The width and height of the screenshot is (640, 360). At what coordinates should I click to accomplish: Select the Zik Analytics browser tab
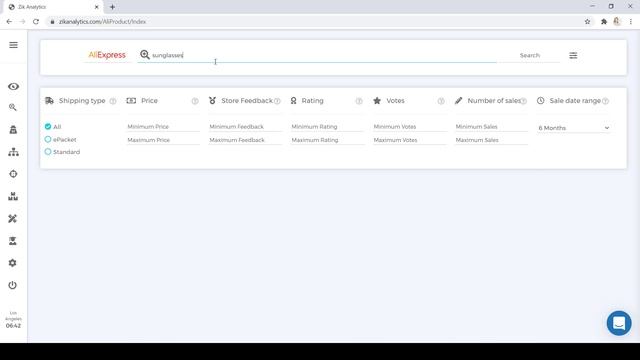(53, 7)
